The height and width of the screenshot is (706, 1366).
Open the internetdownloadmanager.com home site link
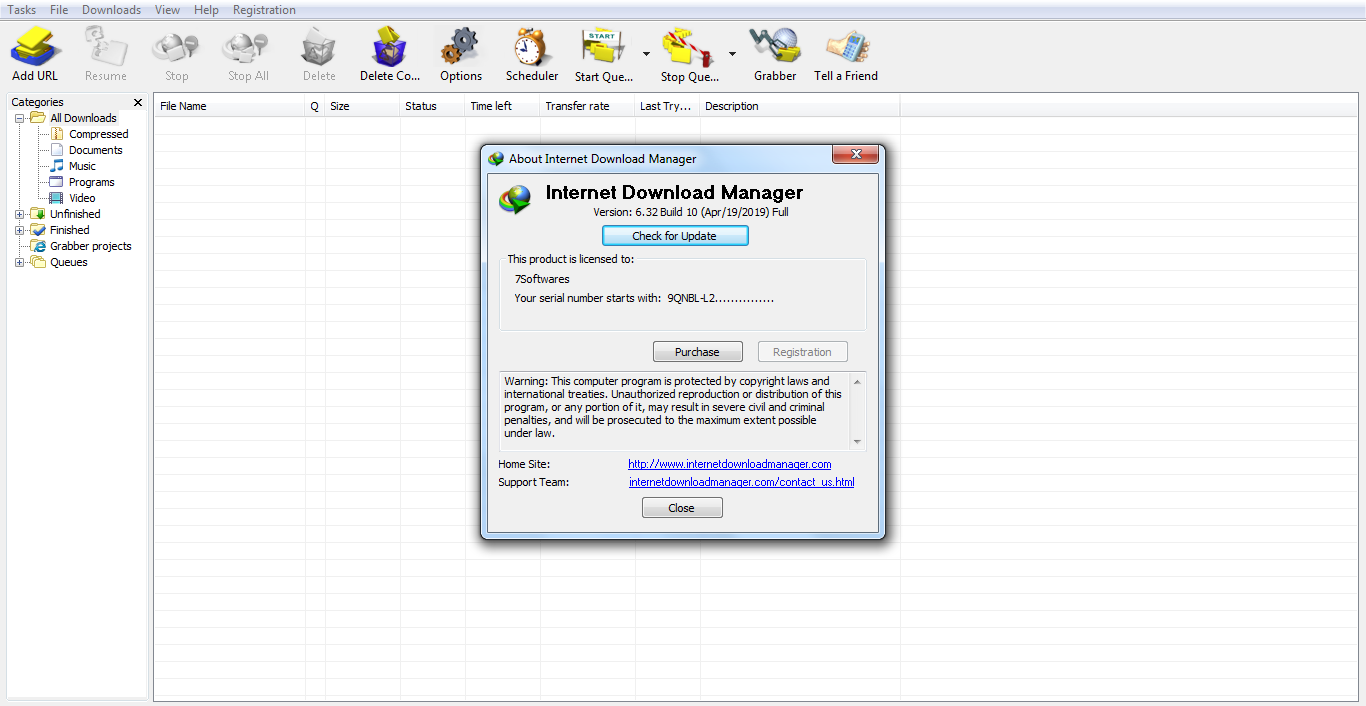[730, 464]
